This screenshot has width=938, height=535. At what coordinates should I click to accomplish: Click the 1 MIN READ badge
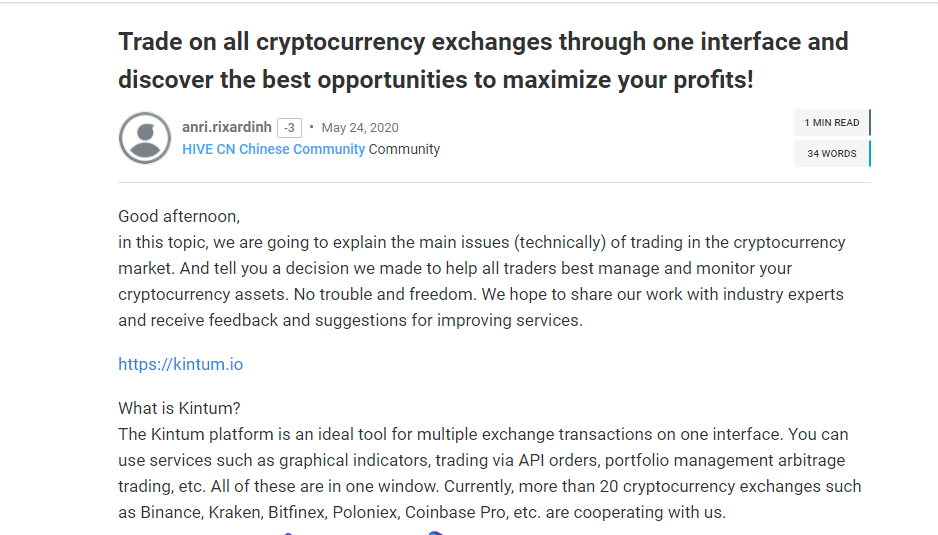(x=831, y=123)
